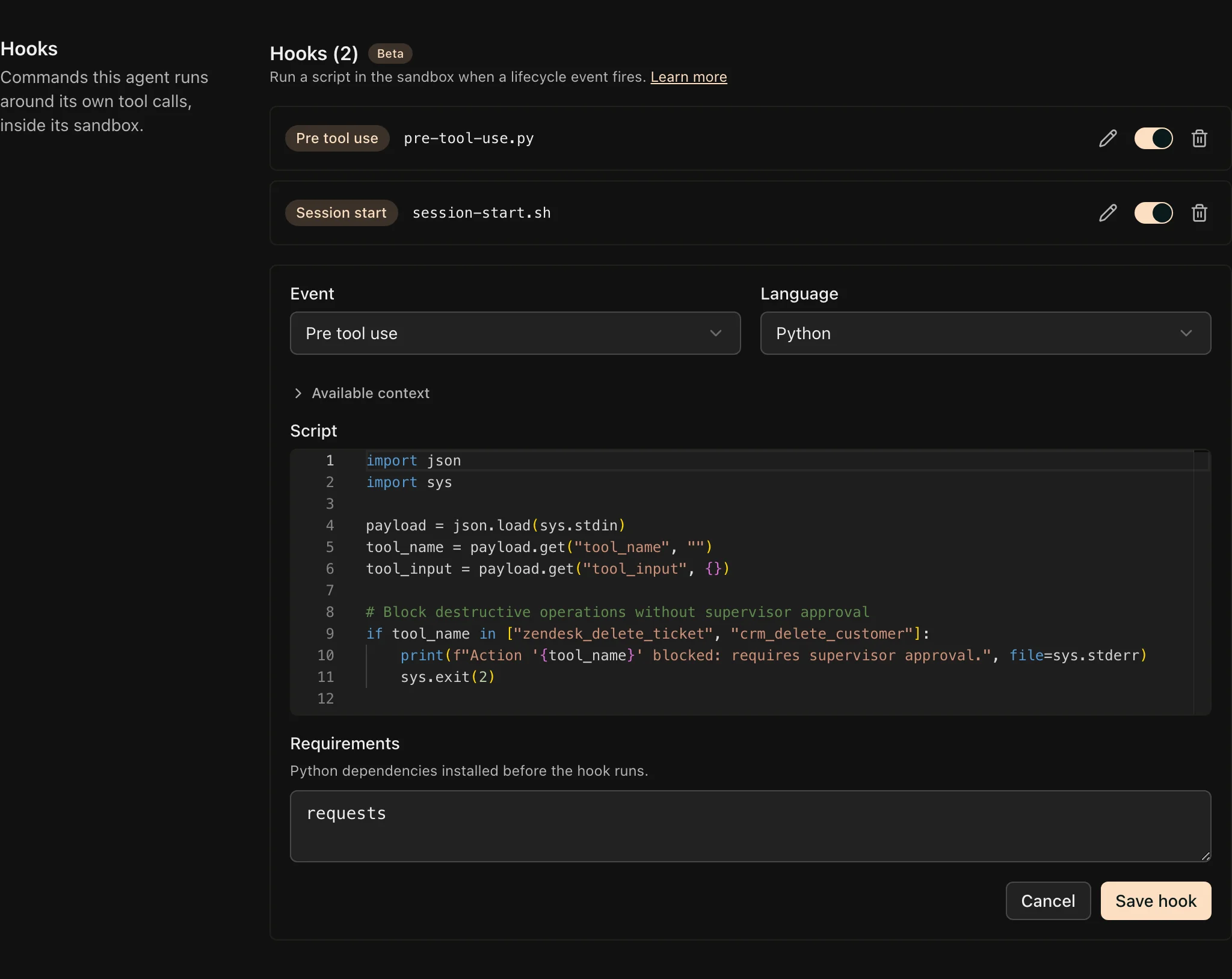Screen dimensions: 1232x979
Task: Disable the pre-tool-use.py hook toggle
Action: click(1153, 138)
